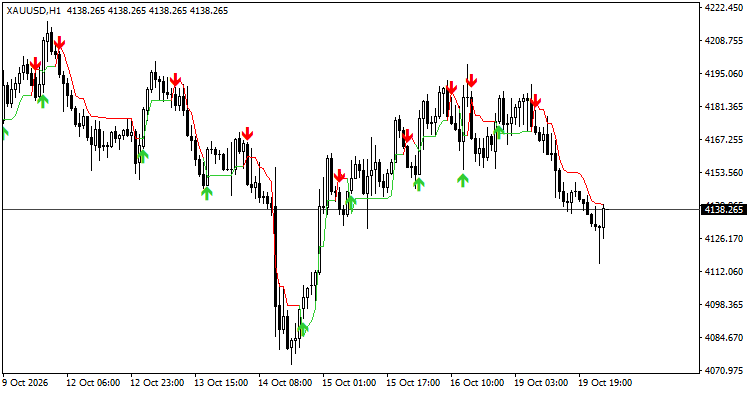
Task: Click price axis label 4070.975
Action: (x=724, y=371)
